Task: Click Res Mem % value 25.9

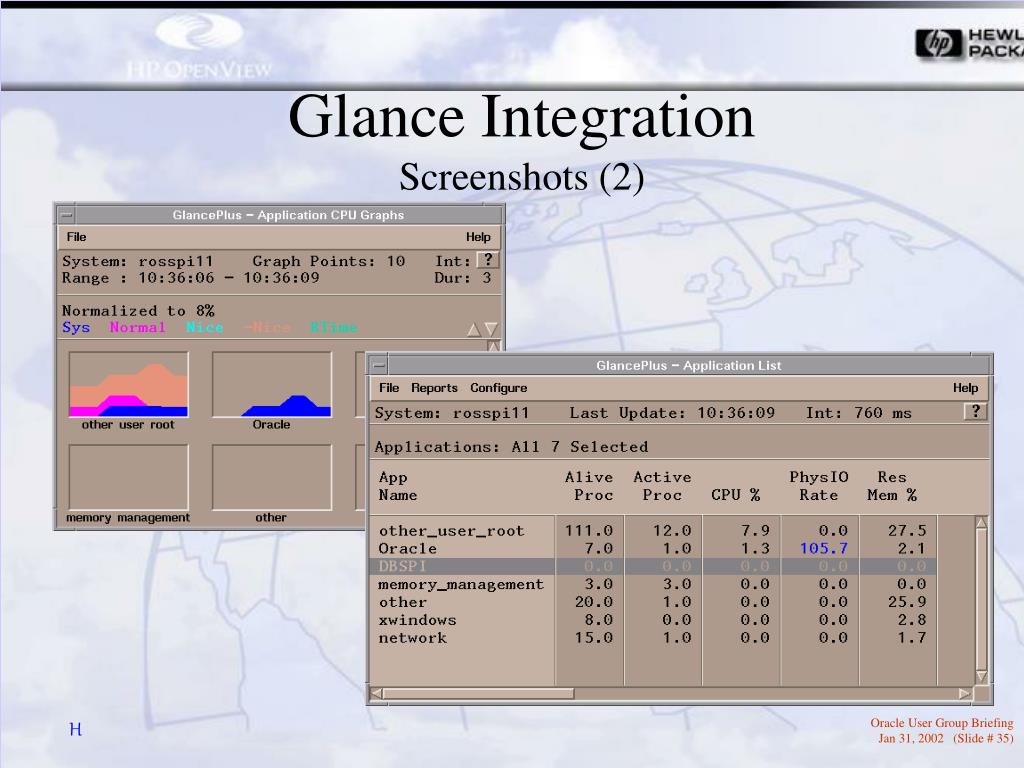Action: [x=906, y=602]
